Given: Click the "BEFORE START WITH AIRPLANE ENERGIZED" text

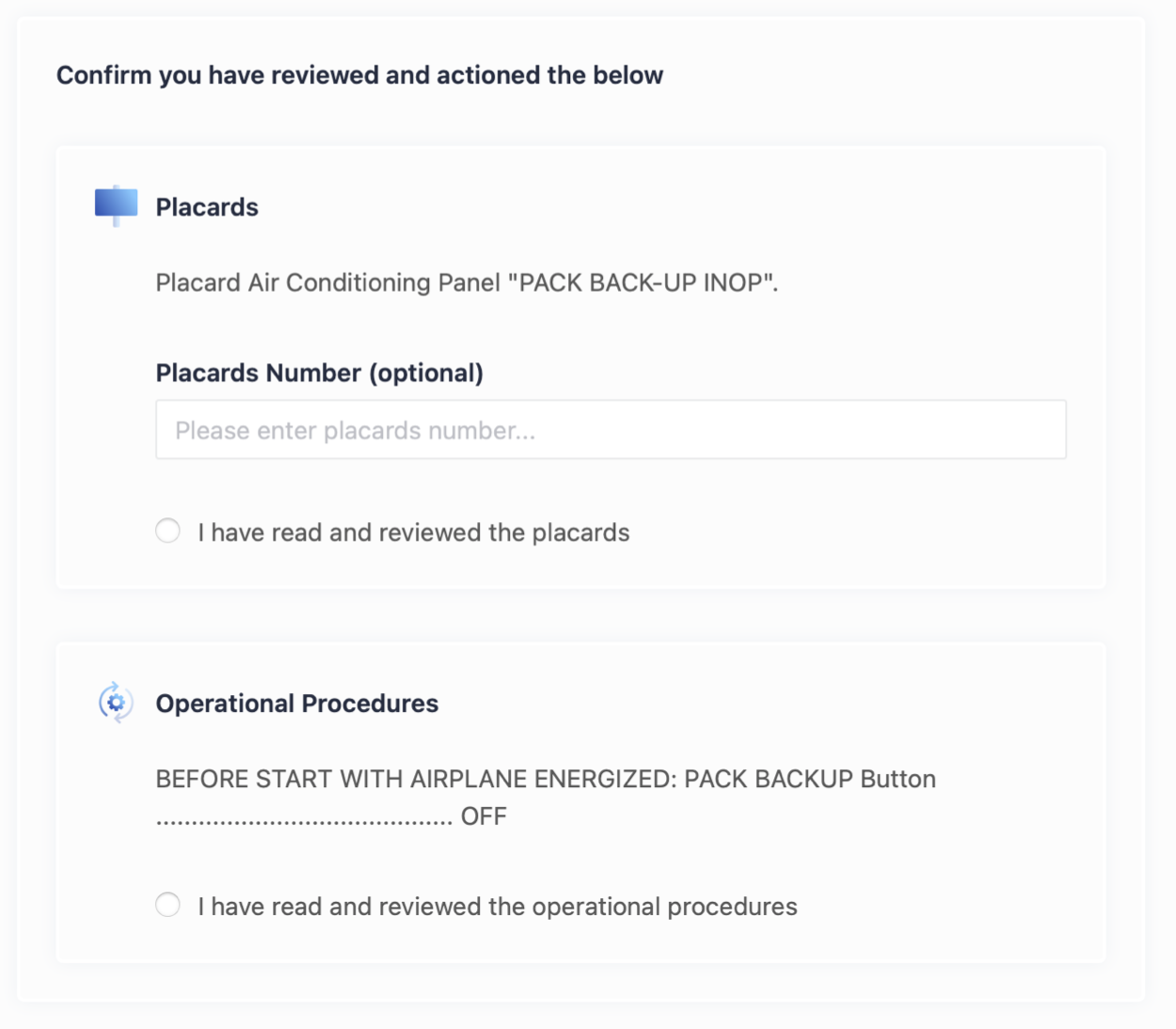Looking at the screenshot, I should coord(416,780).
